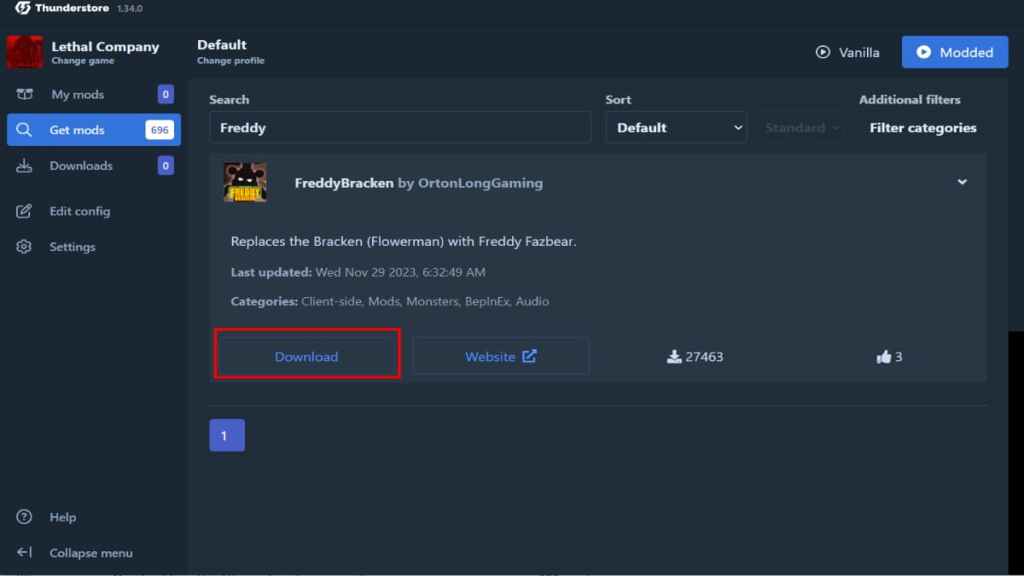
Task: Click the Downloads tray icon
Action: (x=25, y=166)
